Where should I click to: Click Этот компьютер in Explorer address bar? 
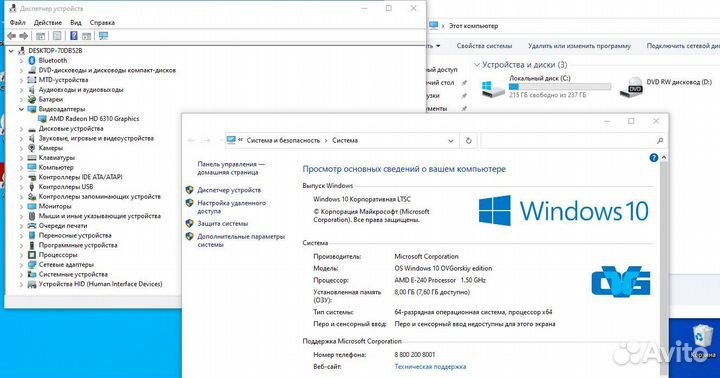click(x=473, y=26)
